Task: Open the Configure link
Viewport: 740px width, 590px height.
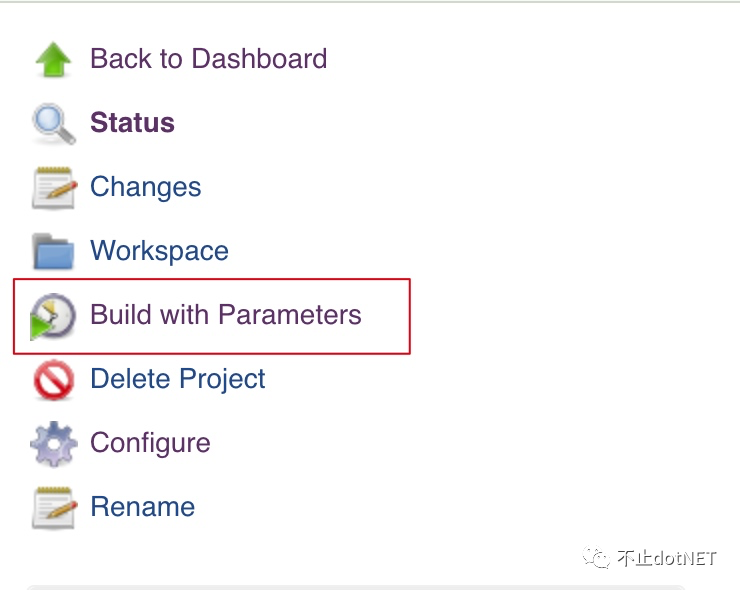Action: (x=150, y=443)
